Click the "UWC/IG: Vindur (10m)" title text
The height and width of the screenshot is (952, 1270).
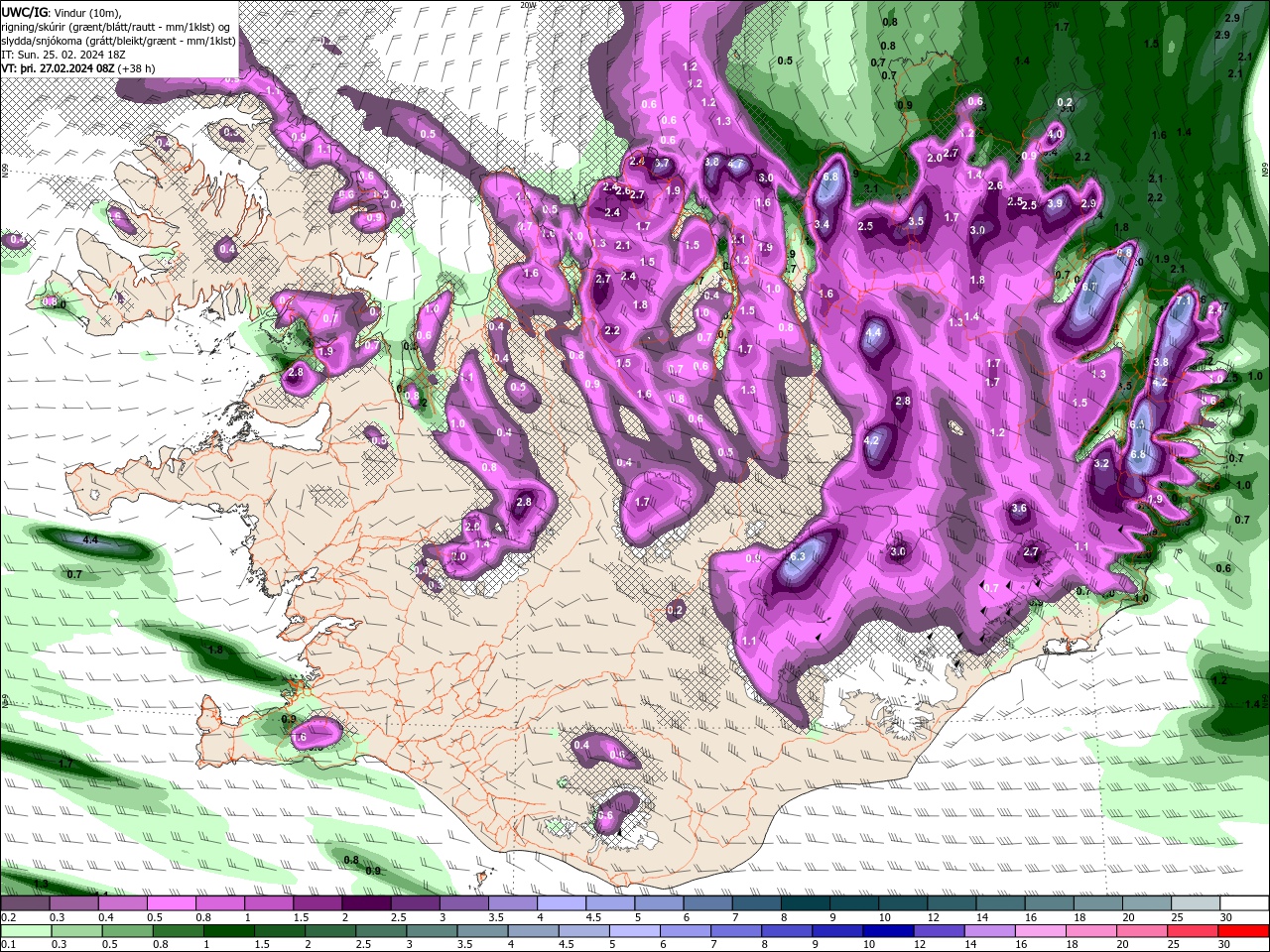tap(61, 12)
